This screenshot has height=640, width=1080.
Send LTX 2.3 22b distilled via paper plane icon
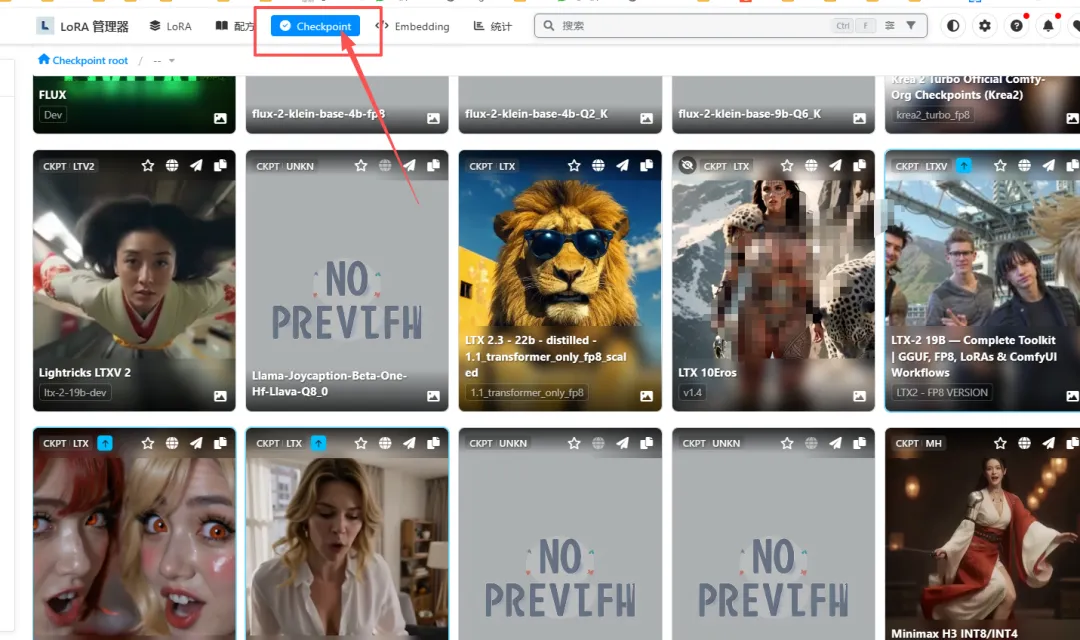coord(622,165)
